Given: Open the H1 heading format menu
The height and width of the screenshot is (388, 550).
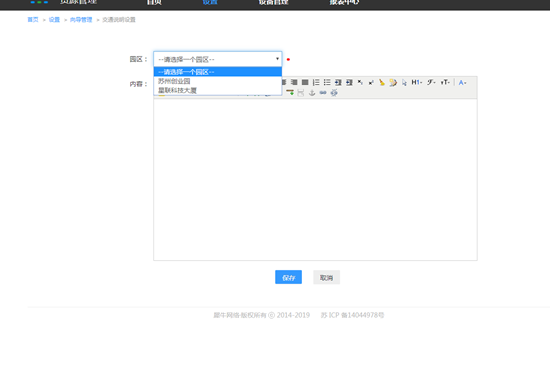Looking at the screenshot, I should [417, 82].
